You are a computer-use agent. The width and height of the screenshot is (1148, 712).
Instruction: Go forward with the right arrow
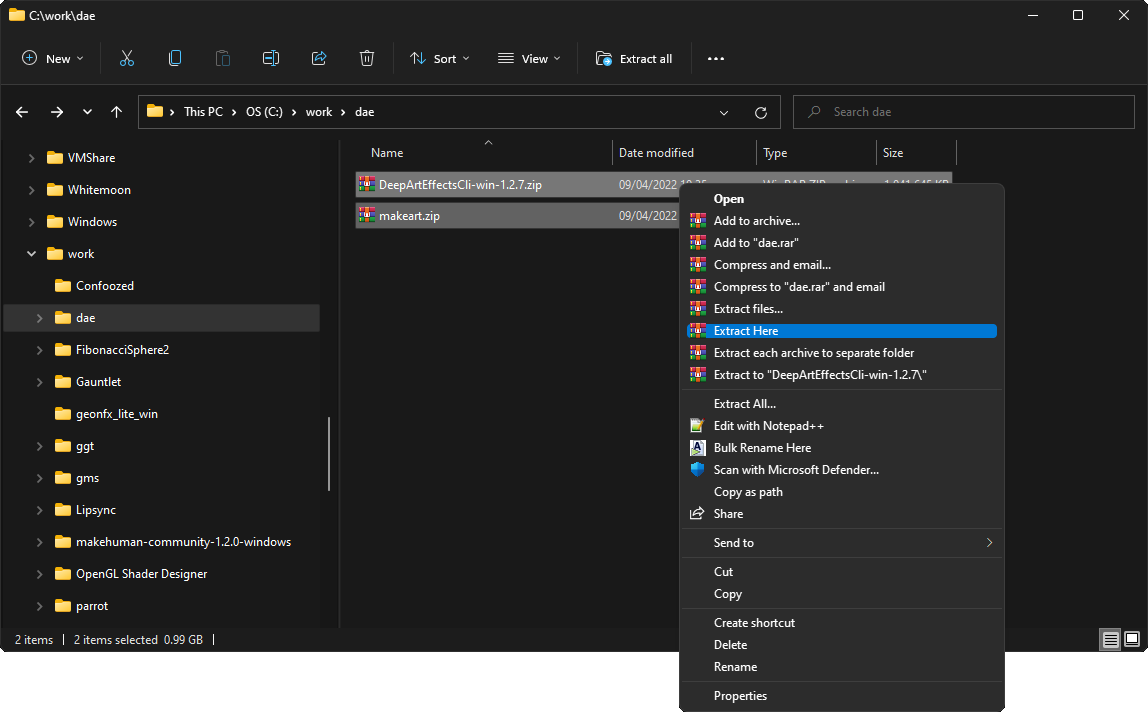pyautogui.click(x=56, y=112)
